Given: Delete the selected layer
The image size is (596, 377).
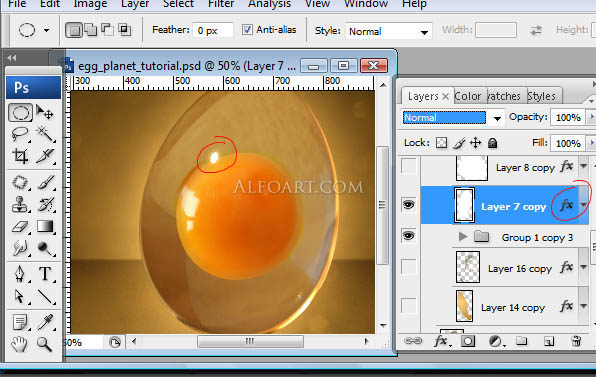Looking at the screenshot, I should [x=576, y=341].
